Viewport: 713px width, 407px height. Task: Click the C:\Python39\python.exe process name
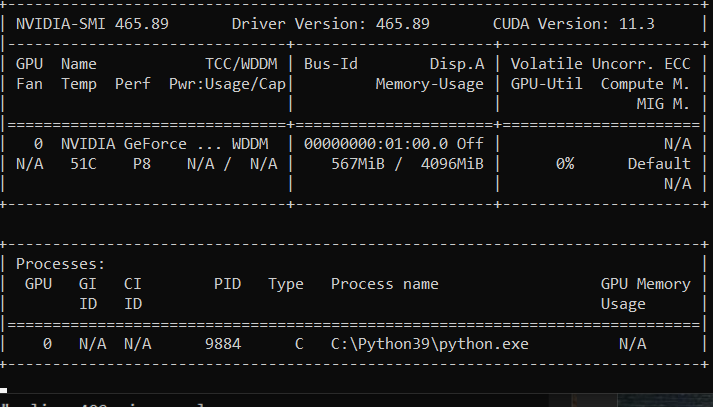coord(429,343)
